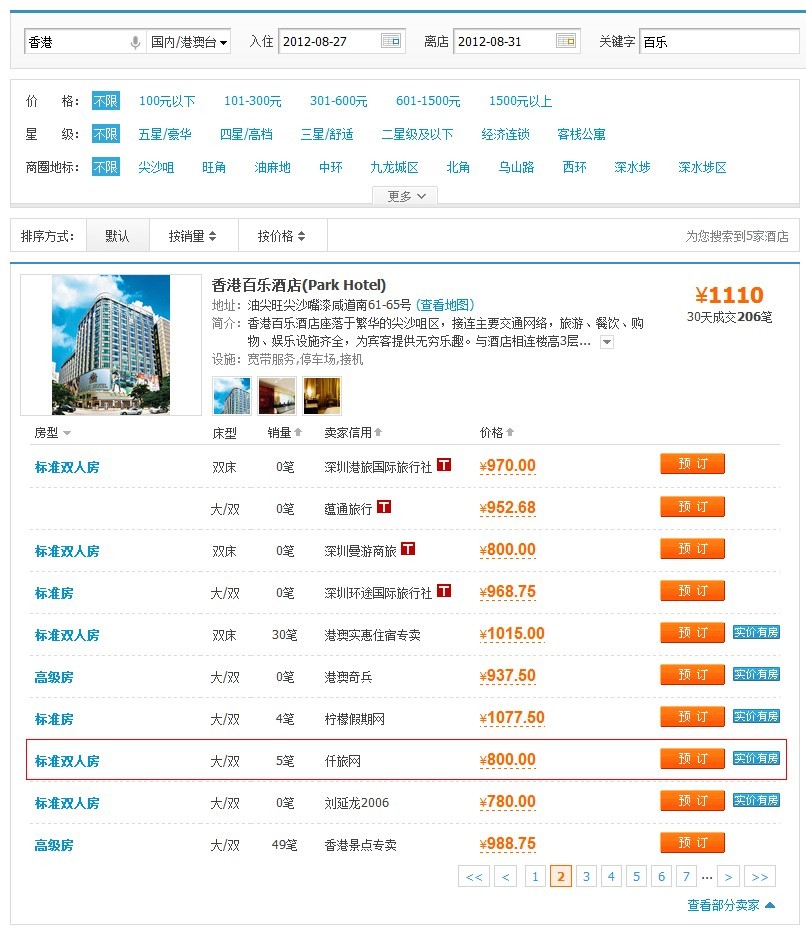The height and width of the screenshot is (929, 806).
Task: Click the microphone icon in city field
Action: click(x=135, y=42)
